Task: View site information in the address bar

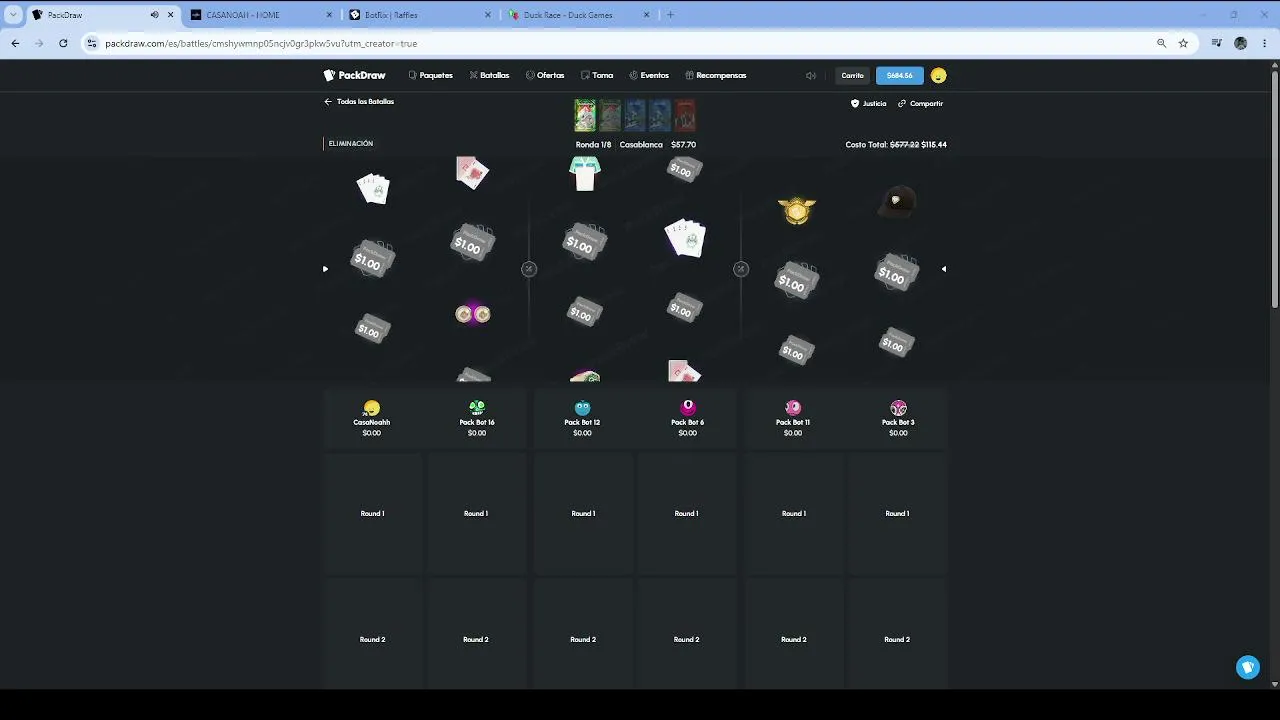Action: [92, 43]
